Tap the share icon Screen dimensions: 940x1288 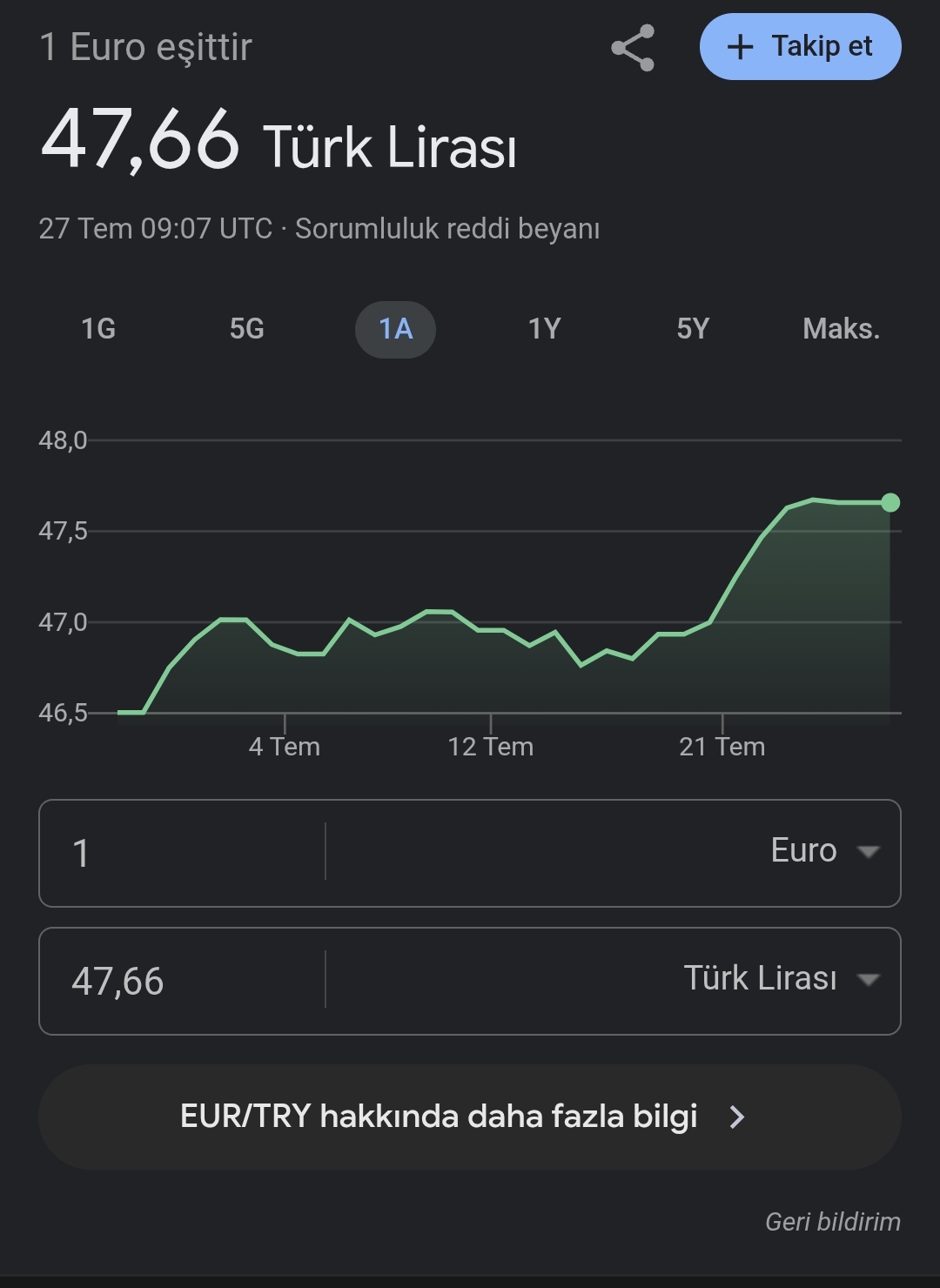tap(633, 47)
